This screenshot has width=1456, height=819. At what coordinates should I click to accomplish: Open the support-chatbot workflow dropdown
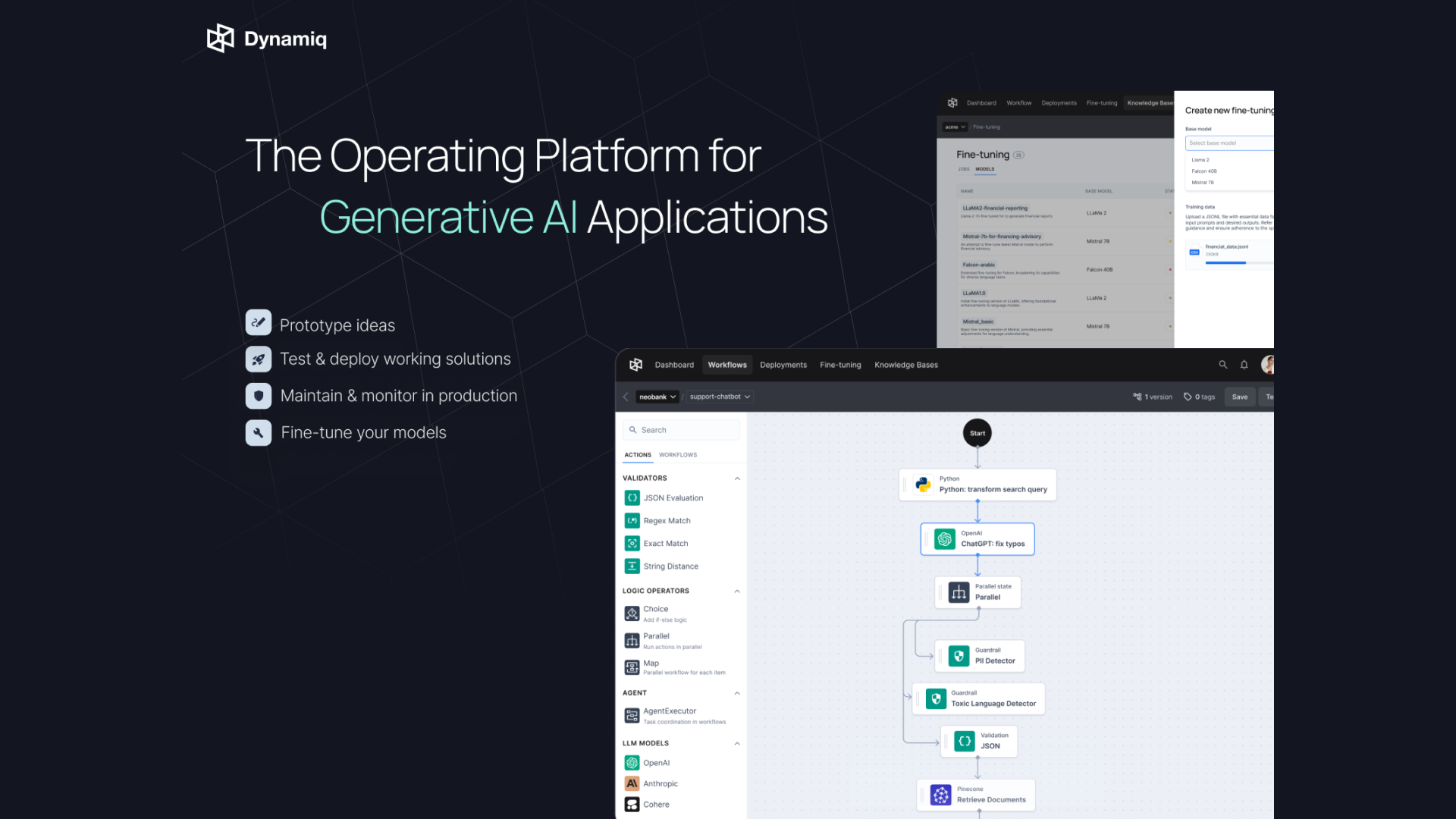pos(720,397)
